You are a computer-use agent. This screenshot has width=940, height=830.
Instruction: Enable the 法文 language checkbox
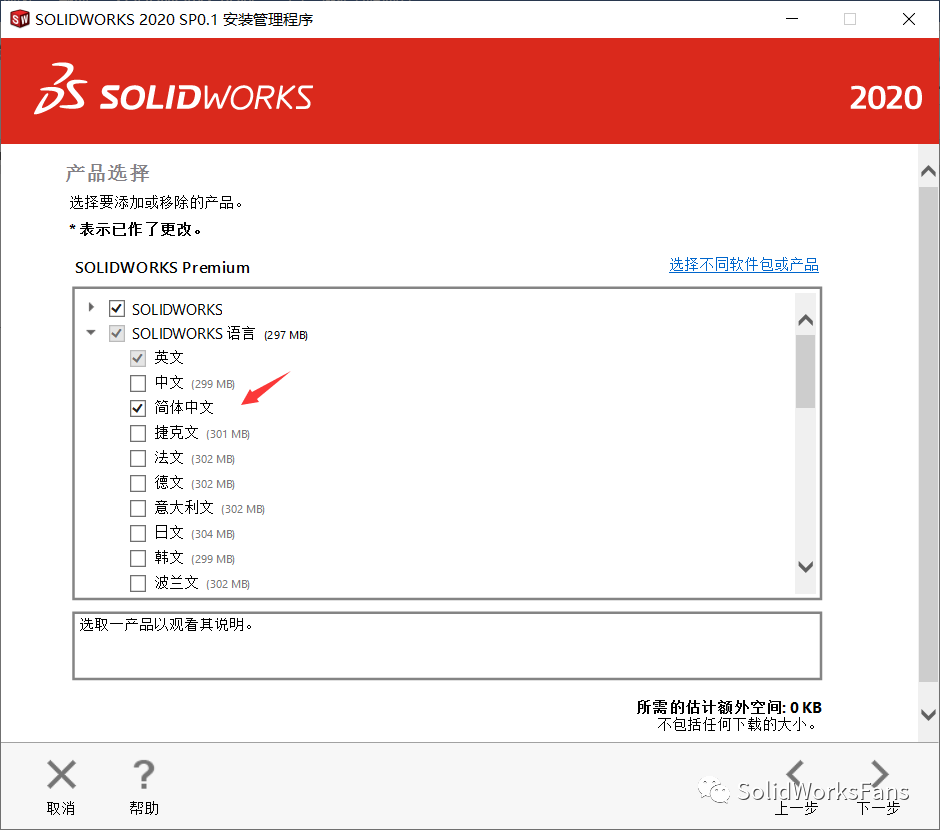[x=138, y=458]
